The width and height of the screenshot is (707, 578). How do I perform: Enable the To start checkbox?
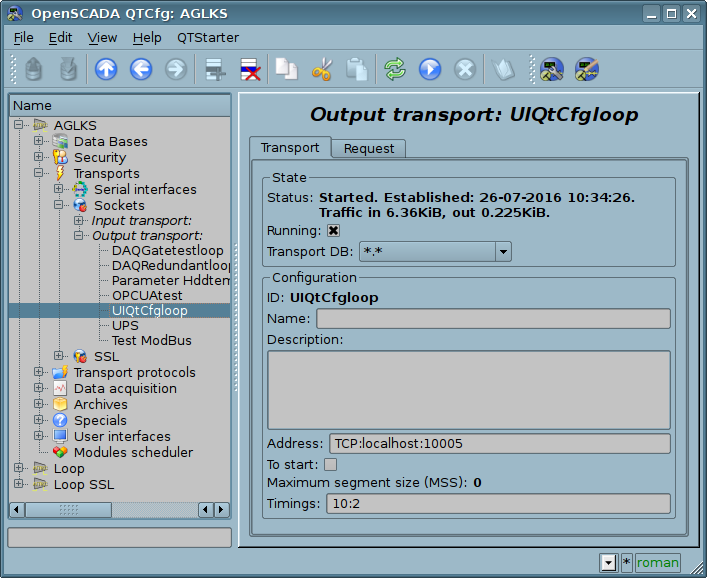(331, 464)
